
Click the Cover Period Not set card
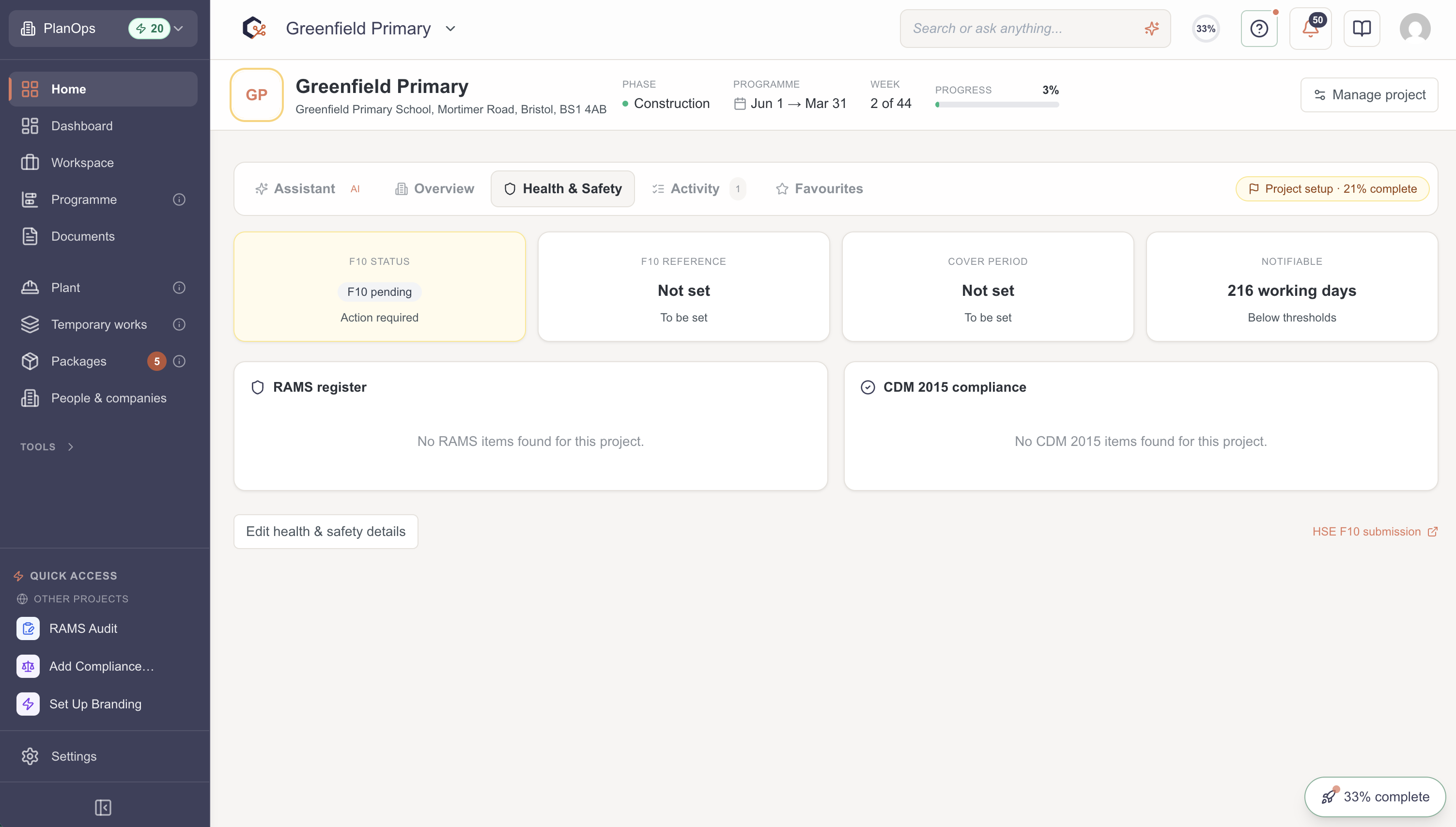pyautogui.click(x=988, y=287)
